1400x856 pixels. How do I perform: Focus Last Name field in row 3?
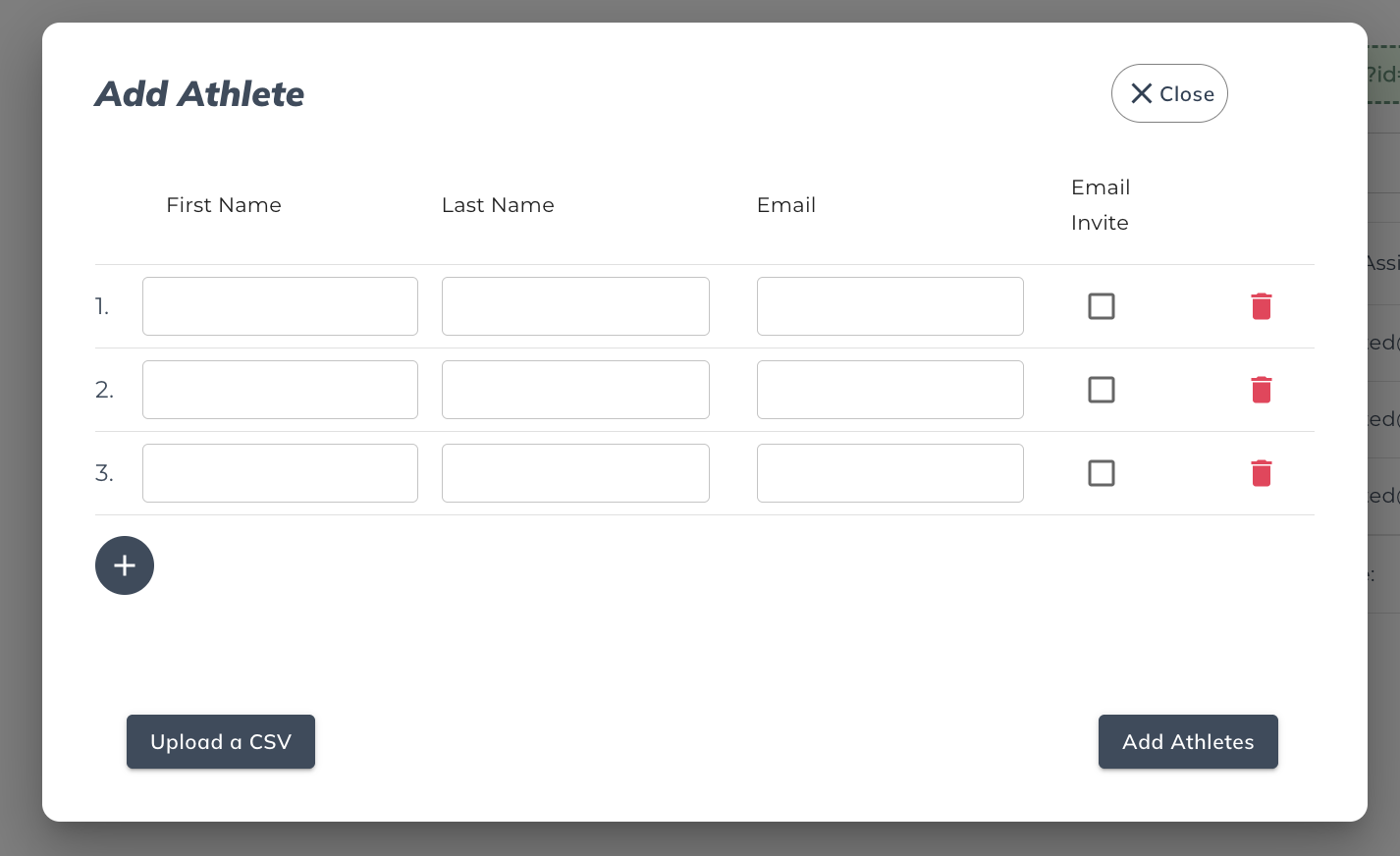[x=575, y=473]
